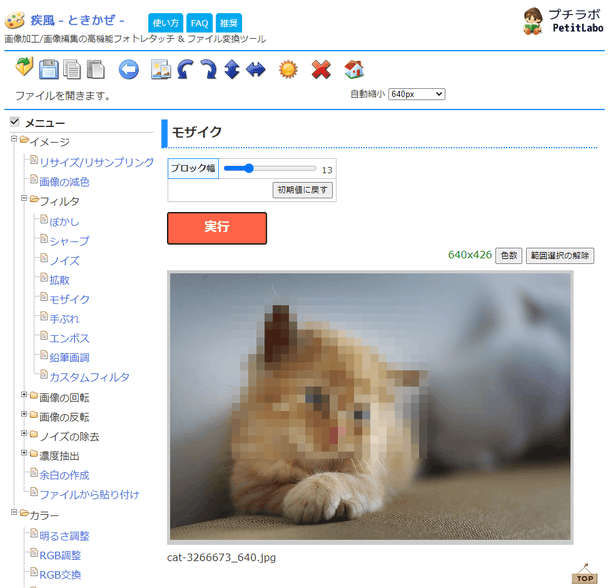Screen dimensions: 608x588
Task: Open the 使い方 tab
Action: pyautogui.click(x=166, y=23)
